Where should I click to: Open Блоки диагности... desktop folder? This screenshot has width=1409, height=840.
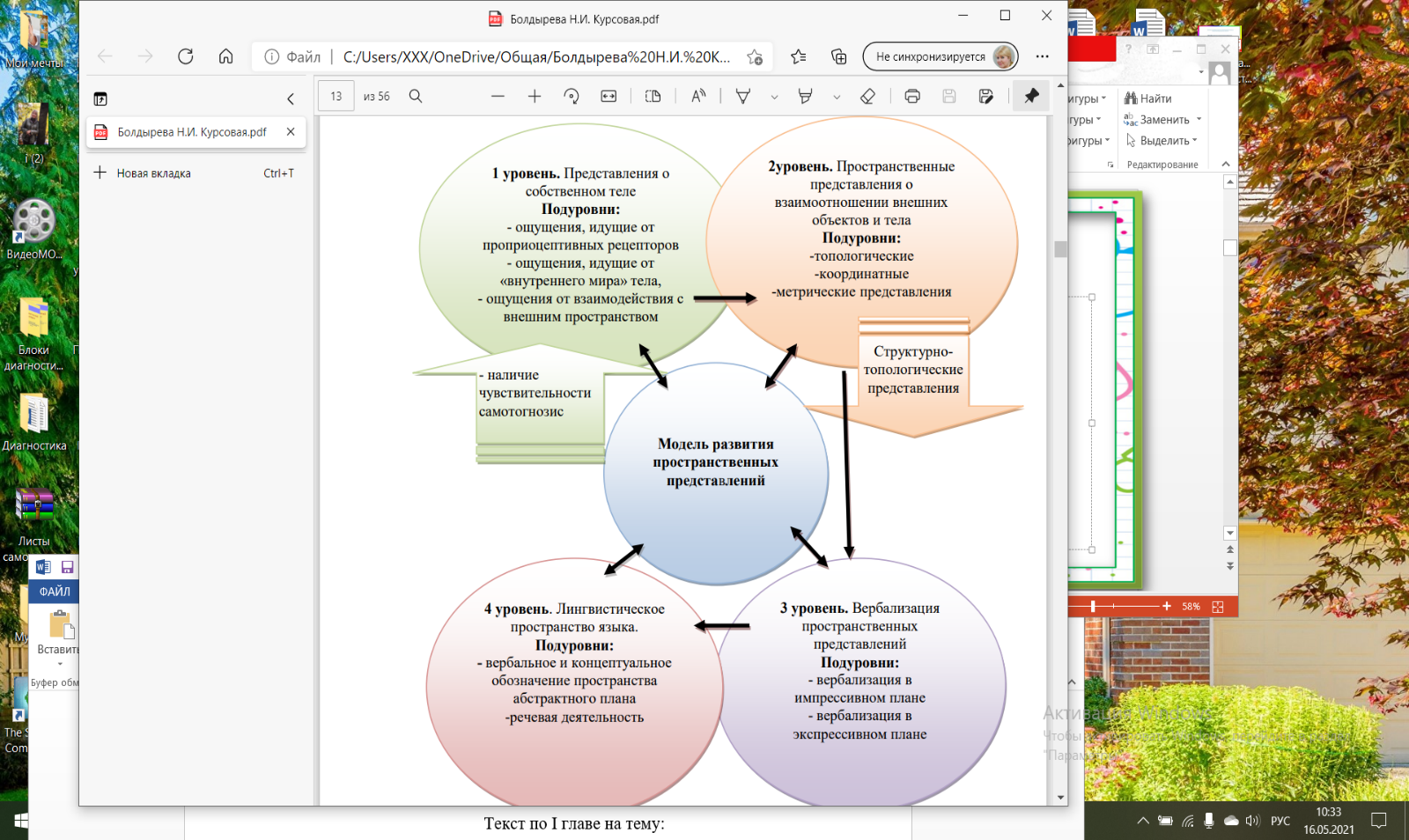coord(34,334)
